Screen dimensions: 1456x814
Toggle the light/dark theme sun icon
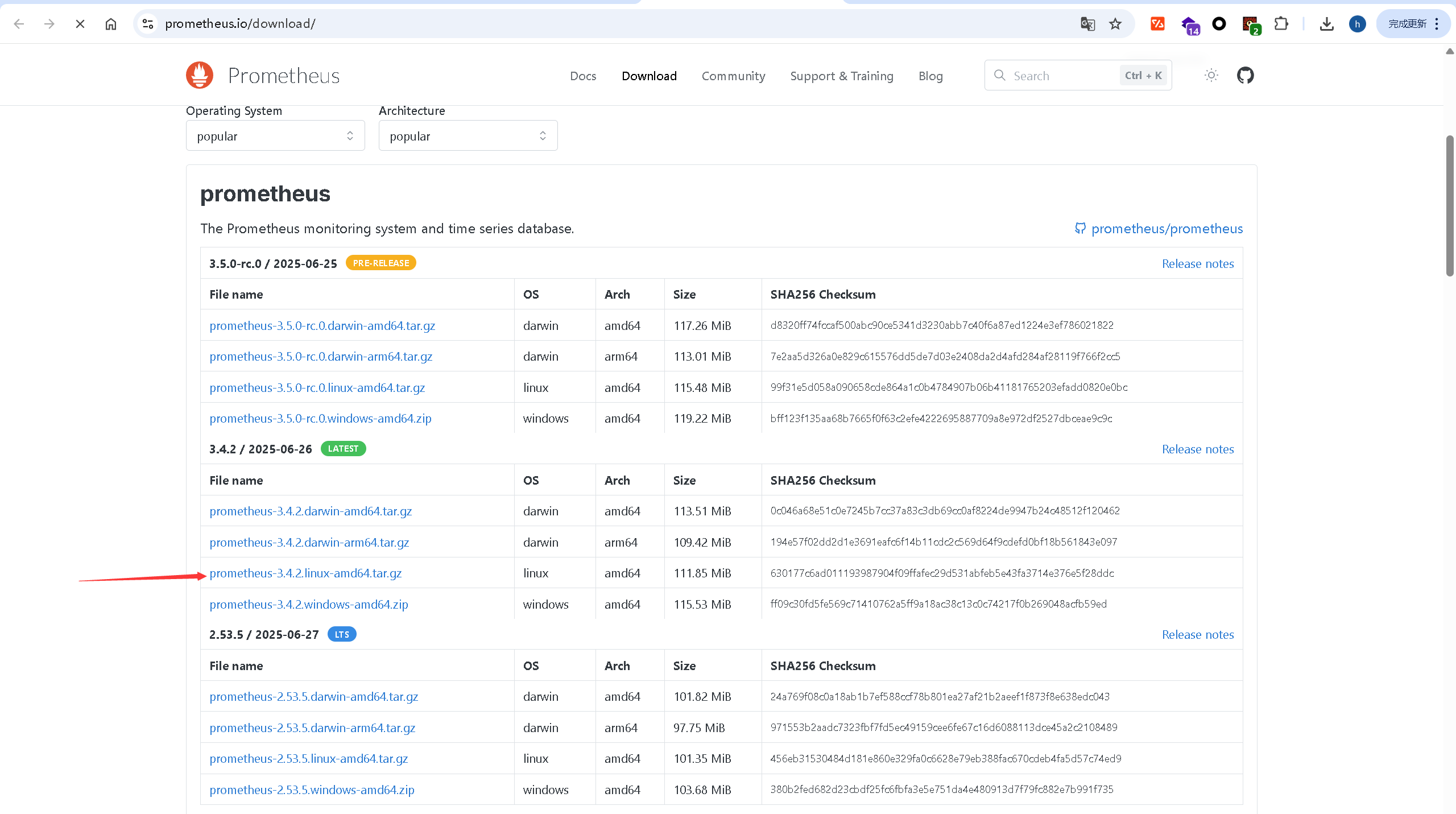[1211, 75]
